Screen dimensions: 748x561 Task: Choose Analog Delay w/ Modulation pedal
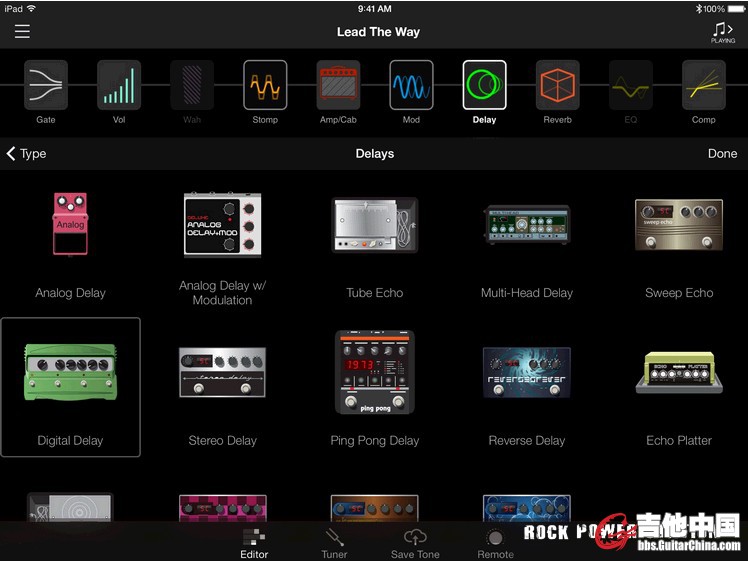[x=222, y=224]
